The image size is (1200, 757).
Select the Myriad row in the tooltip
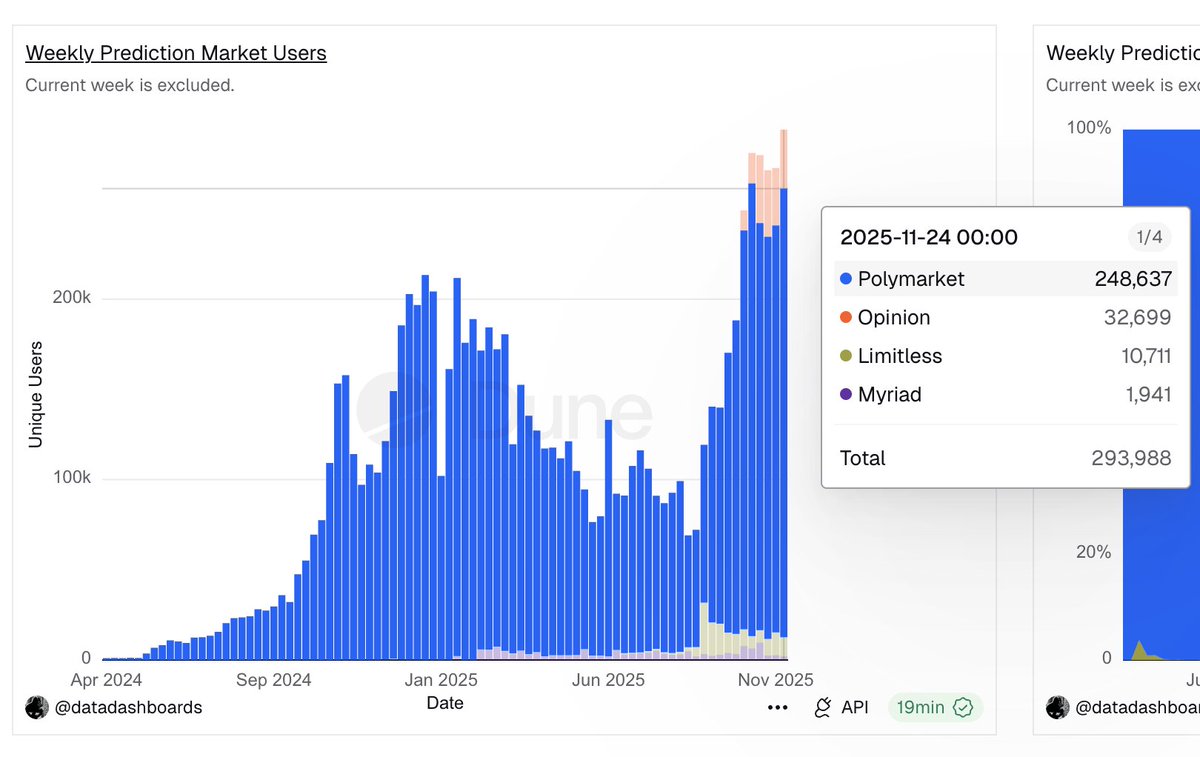(1006, 394)
